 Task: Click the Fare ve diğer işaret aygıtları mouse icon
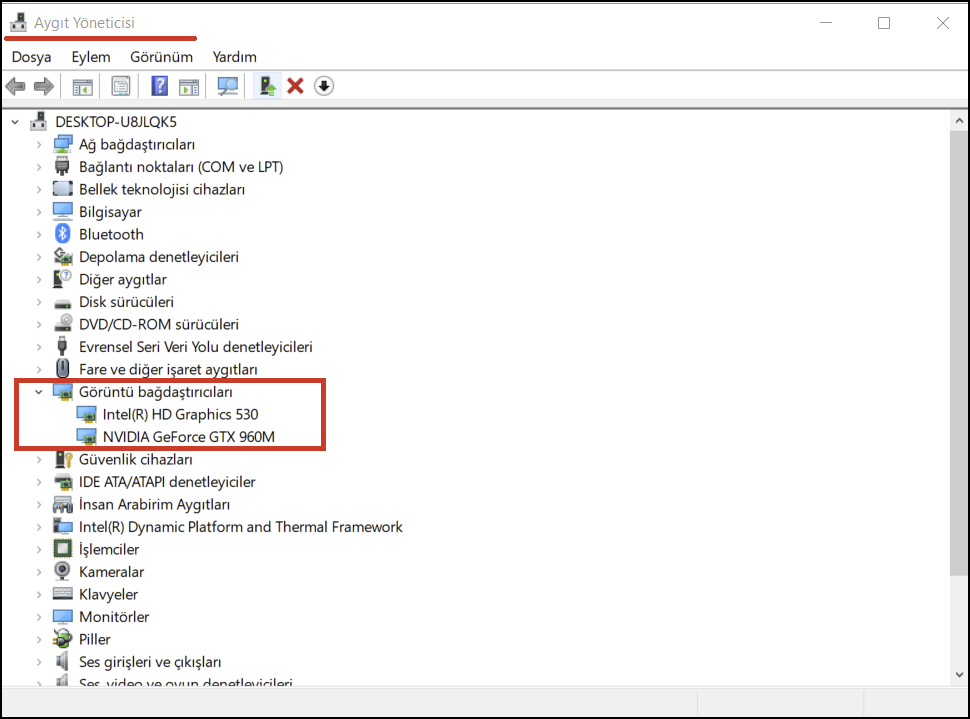point(62,369)
